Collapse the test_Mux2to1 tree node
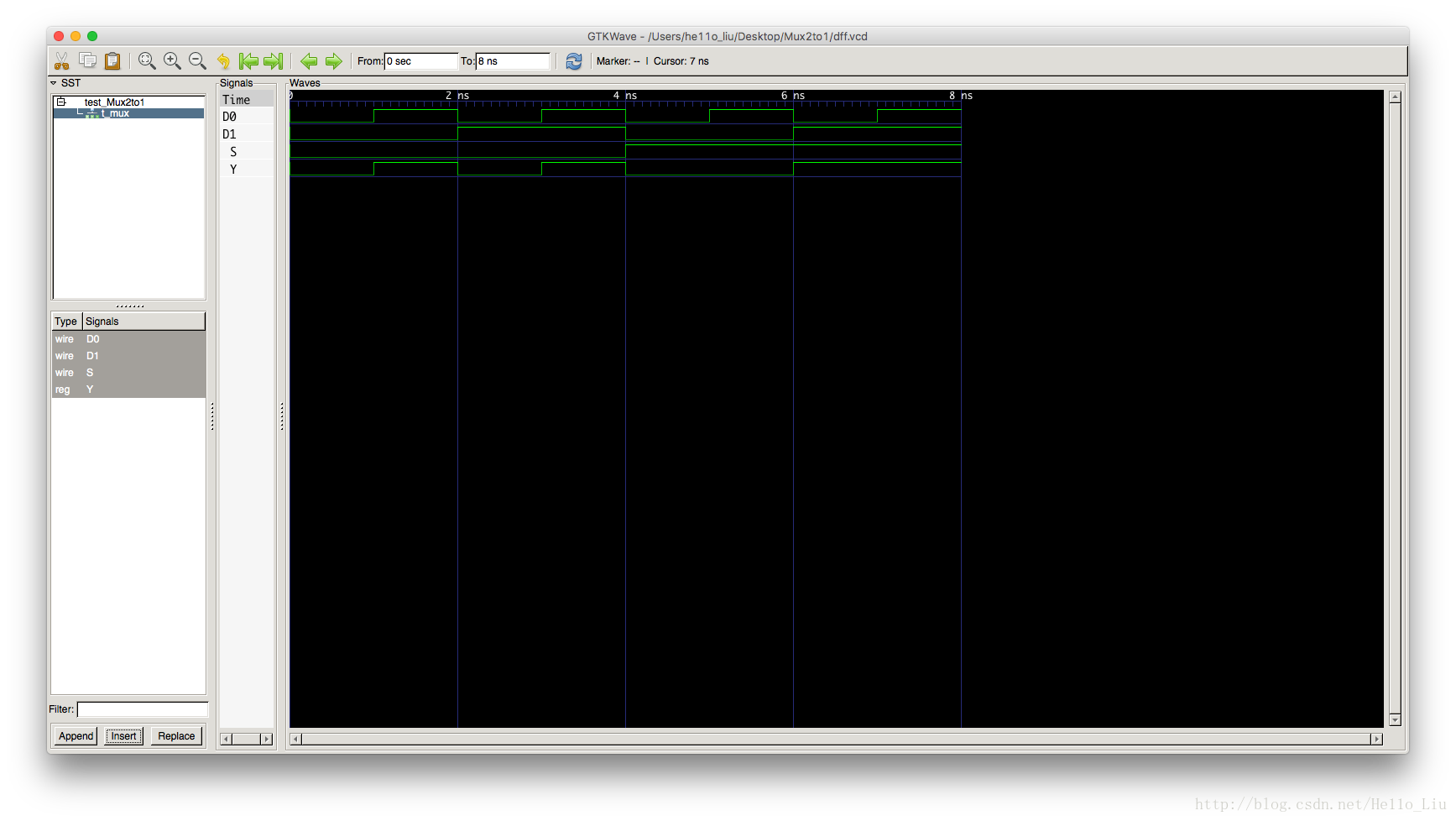 [60, 102]
